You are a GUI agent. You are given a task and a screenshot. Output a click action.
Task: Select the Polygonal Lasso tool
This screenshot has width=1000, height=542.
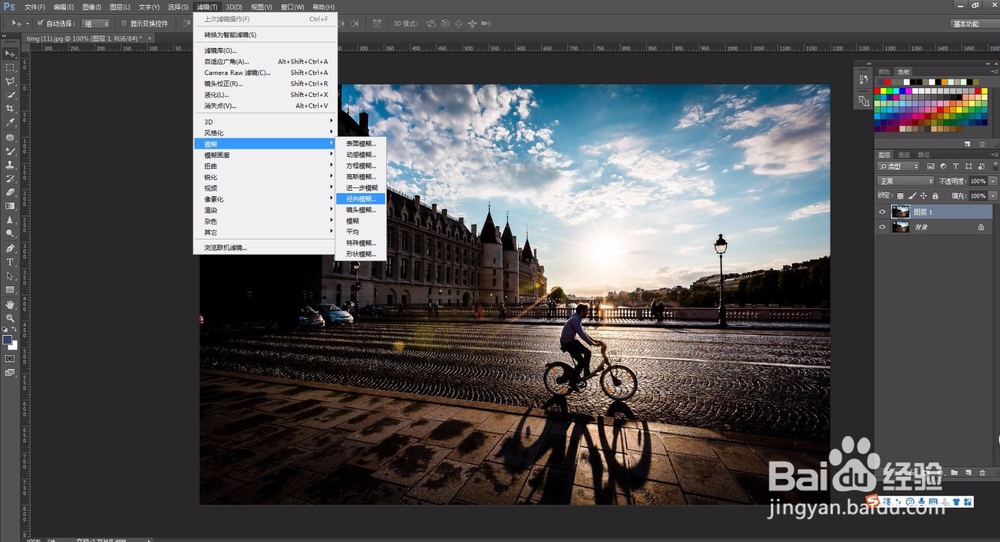pyautogui.click(x=10, y=81)
